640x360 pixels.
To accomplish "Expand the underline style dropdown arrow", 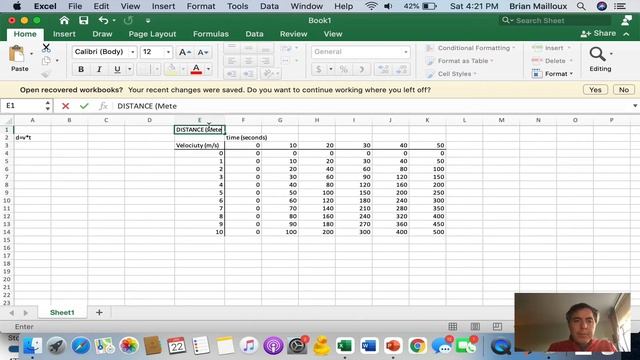I will (x=130, y=69).
